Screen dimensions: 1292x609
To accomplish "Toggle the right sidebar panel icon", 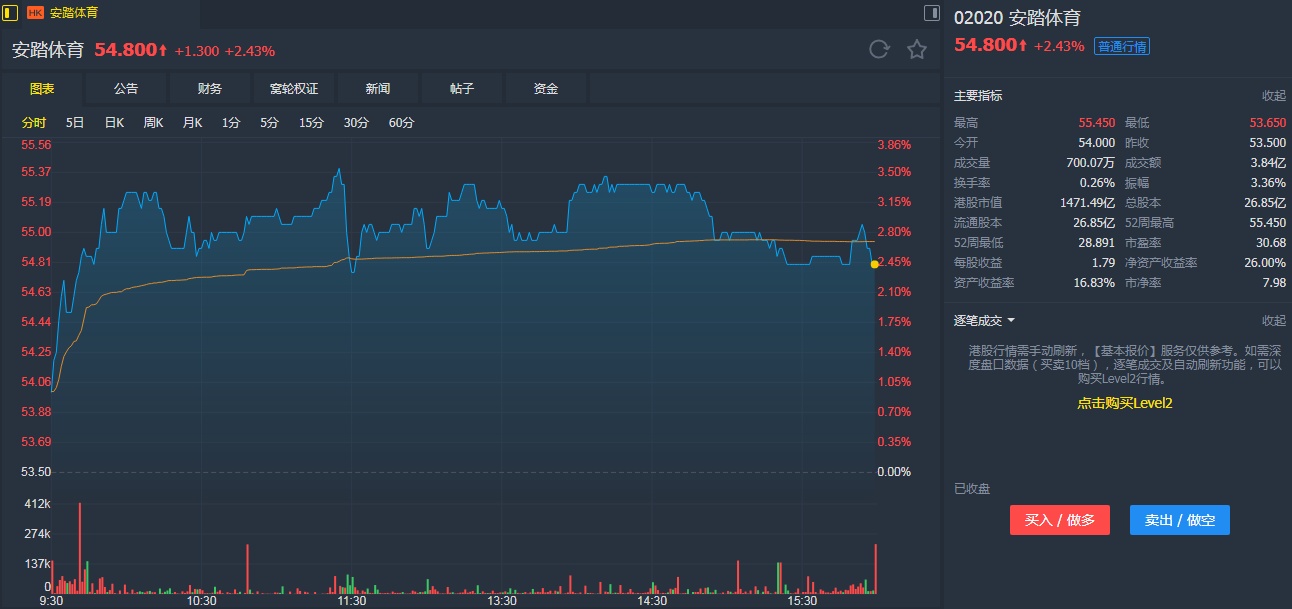I will coord(931,13).
